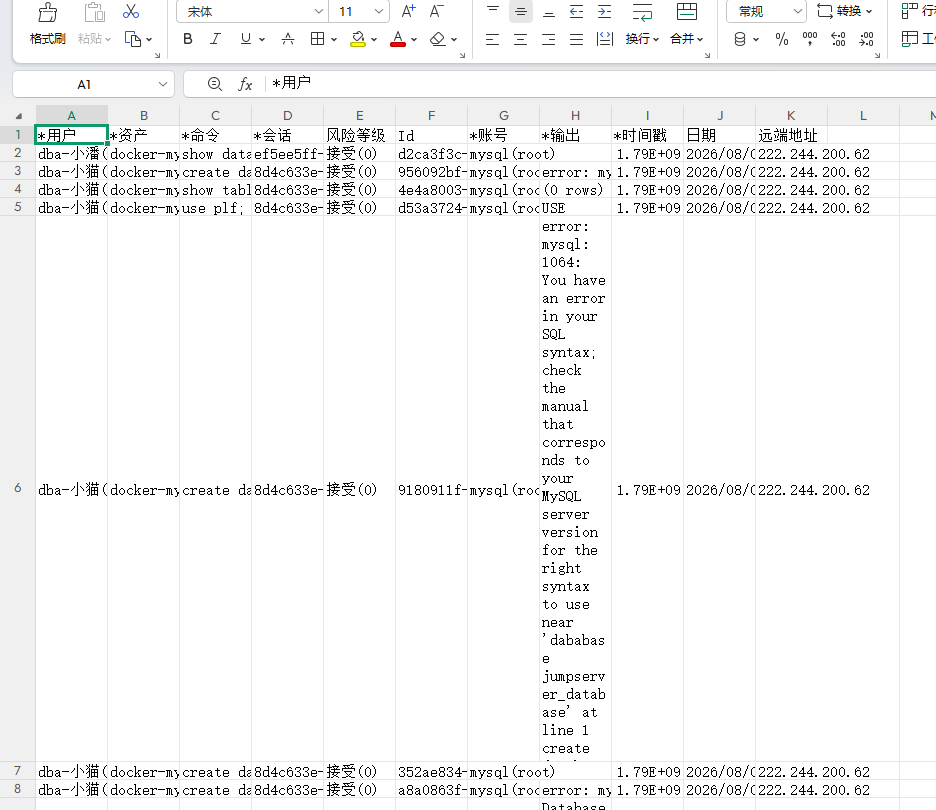
Task: Click the distributed alignment icon
Action: point(605,39)
